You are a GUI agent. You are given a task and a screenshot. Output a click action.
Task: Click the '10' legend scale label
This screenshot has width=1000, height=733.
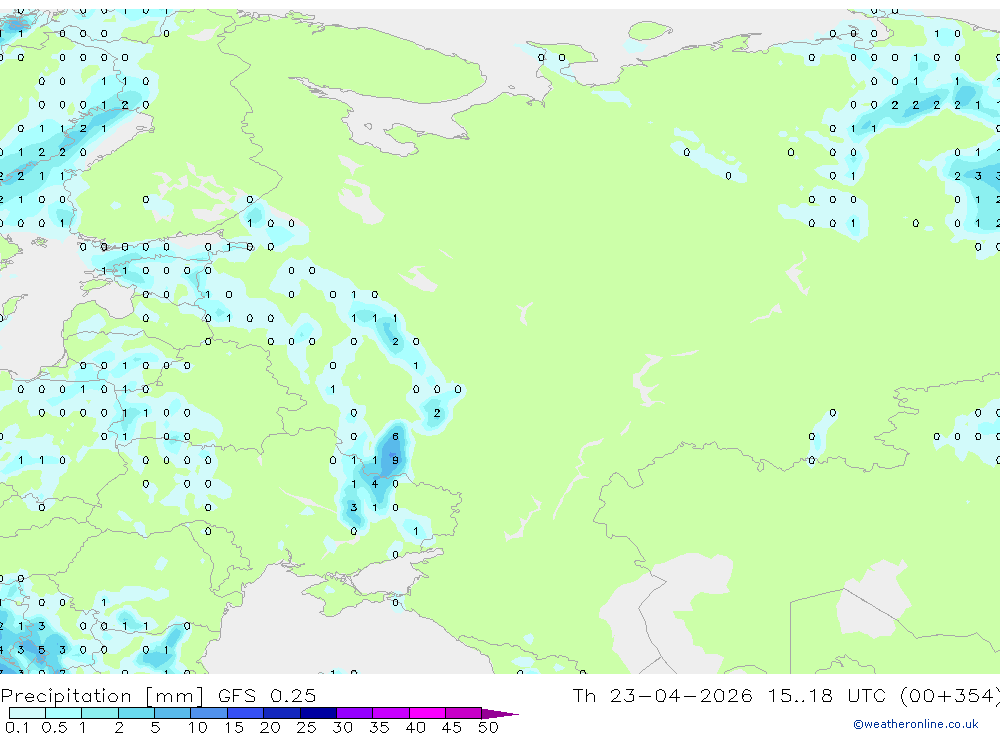click(197, 727)
